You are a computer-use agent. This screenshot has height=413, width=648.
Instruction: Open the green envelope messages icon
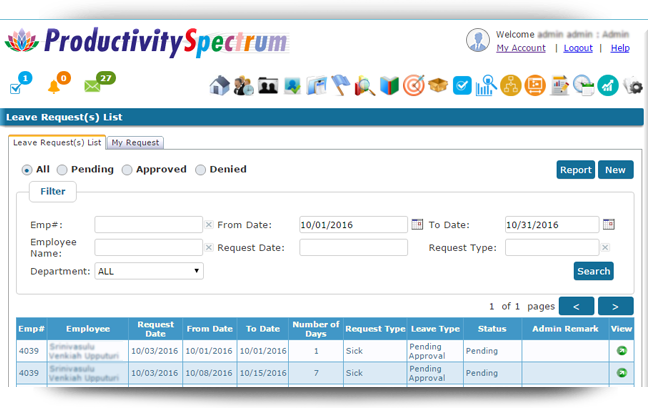(x=94, y=86)
